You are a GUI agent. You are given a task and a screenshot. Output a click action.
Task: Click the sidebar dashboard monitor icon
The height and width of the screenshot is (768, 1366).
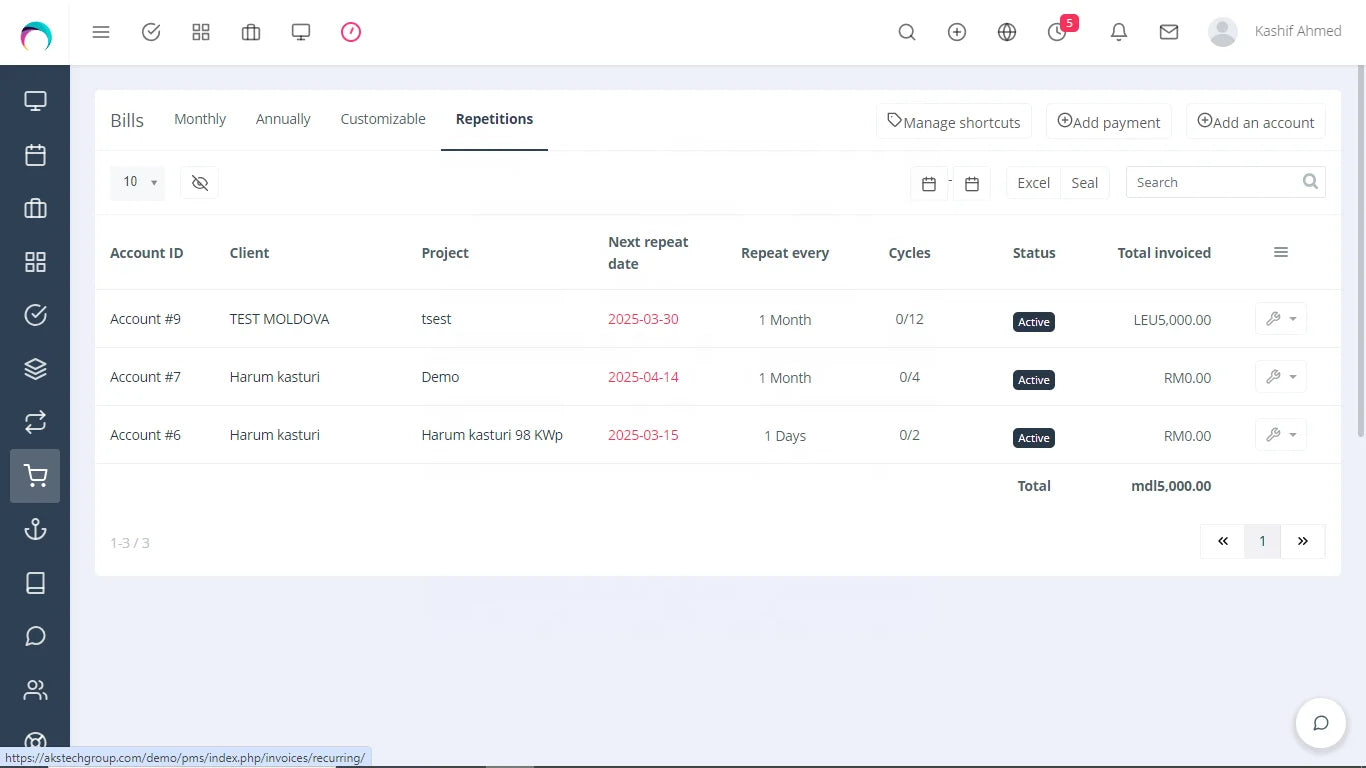coord(35,101)
